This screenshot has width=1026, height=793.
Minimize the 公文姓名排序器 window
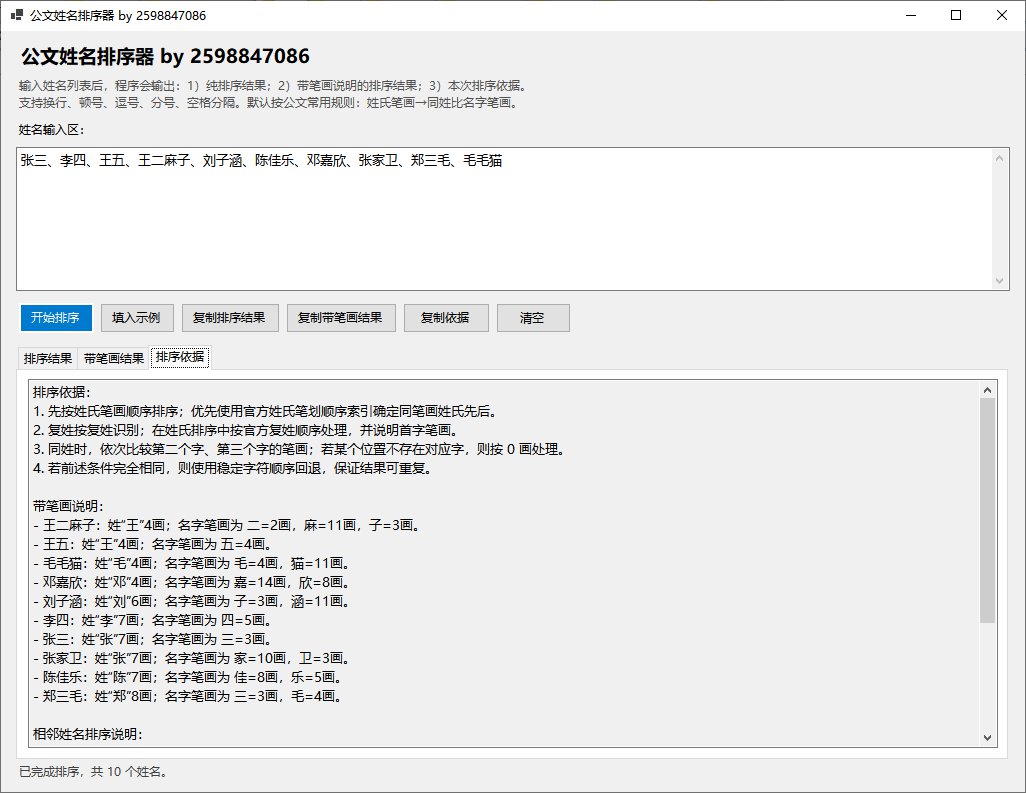(x=910, y=15)
